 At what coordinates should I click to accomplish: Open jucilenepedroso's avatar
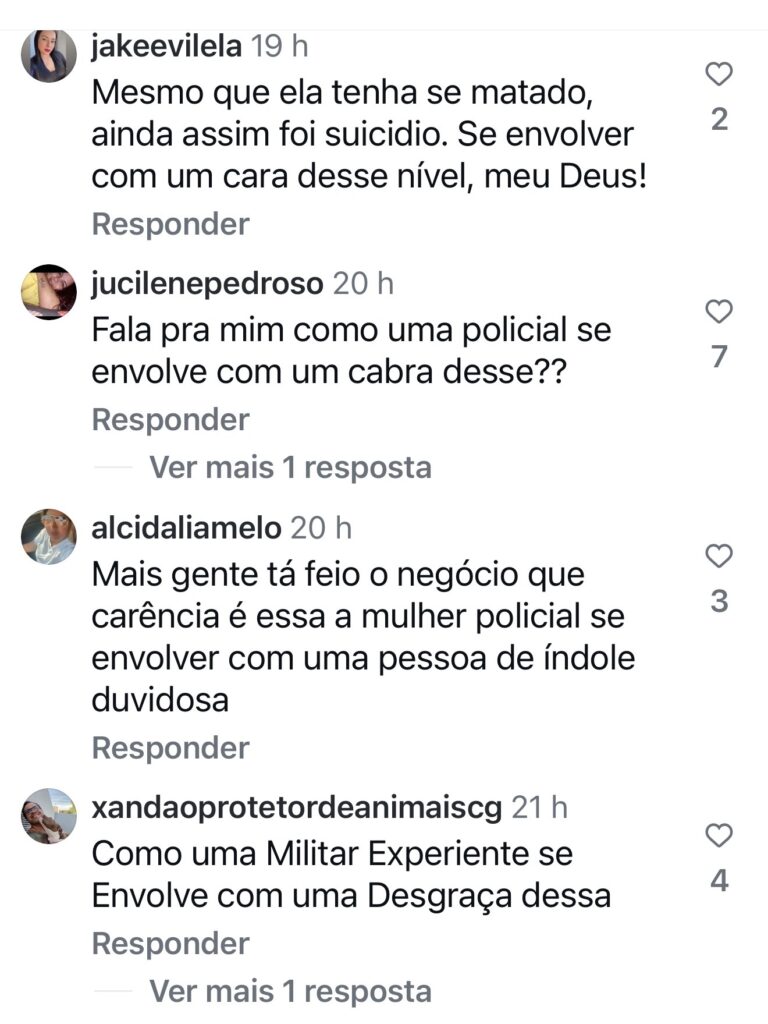(49, 292)
